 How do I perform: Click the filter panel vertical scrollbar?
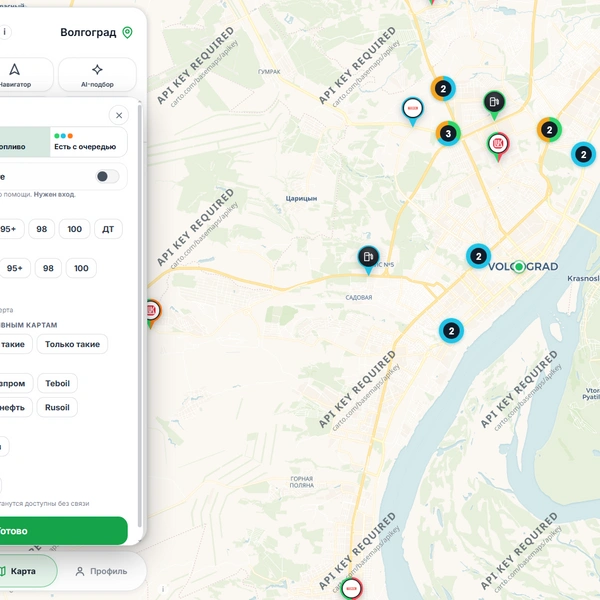click(140, 316)
